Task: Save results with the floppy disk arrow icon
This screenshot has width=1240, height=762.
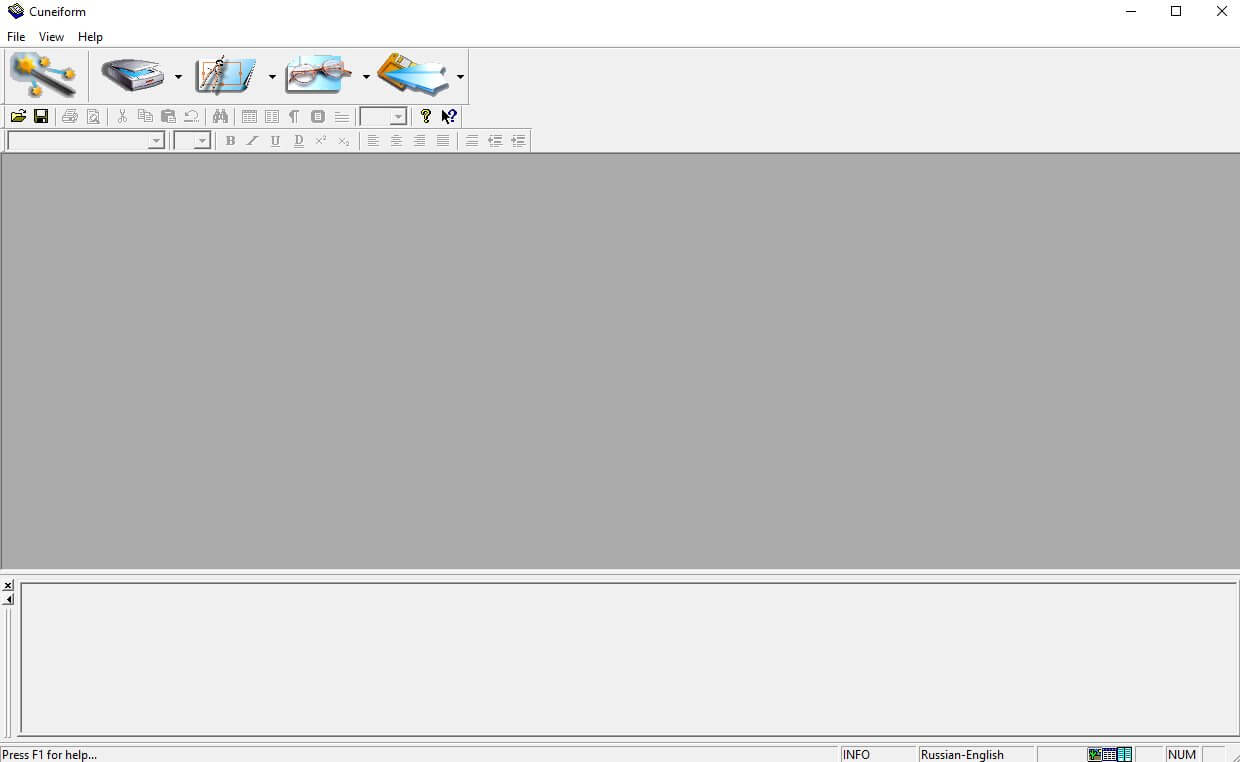Action: [x=412, y=75]
